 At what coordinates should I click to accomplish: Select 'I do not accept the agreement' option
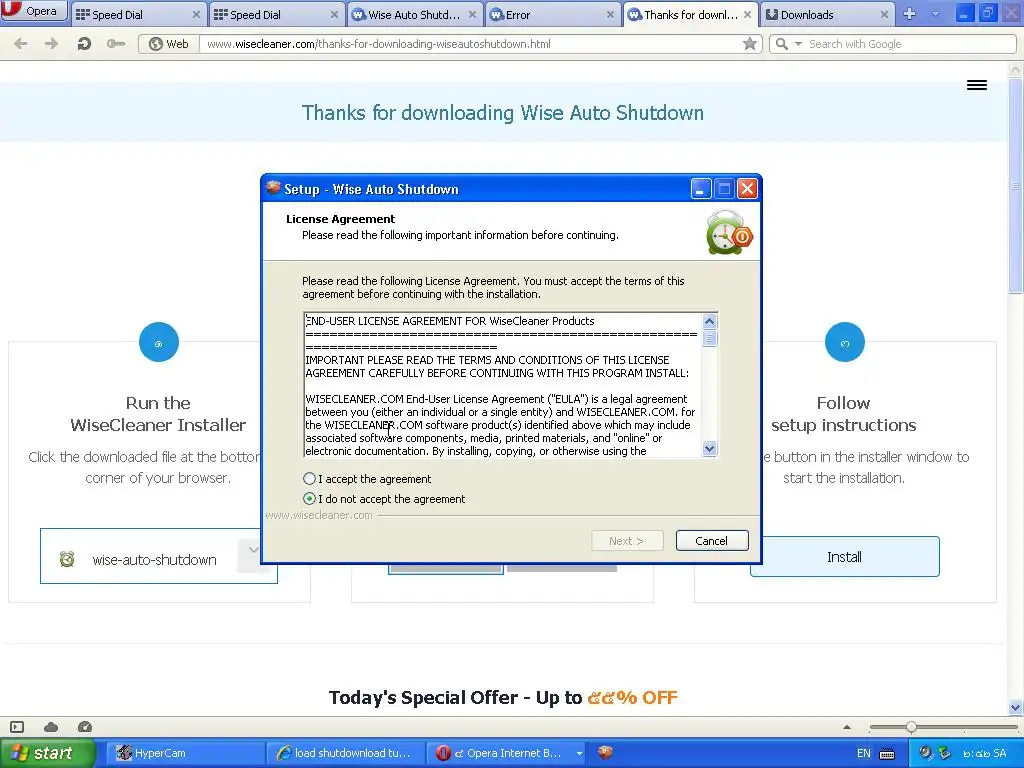310,499
